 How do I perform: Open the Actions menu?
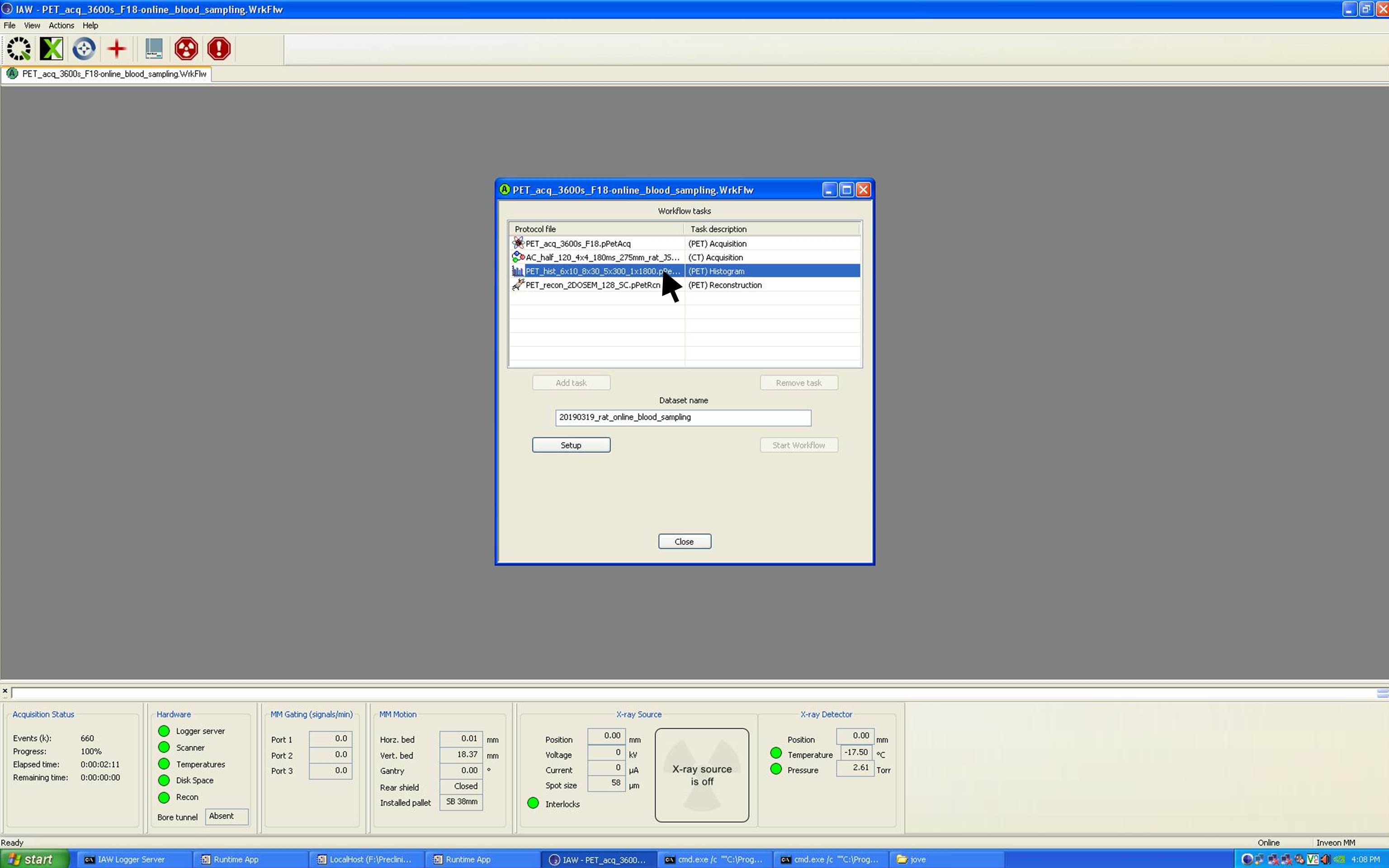point(61,25)
